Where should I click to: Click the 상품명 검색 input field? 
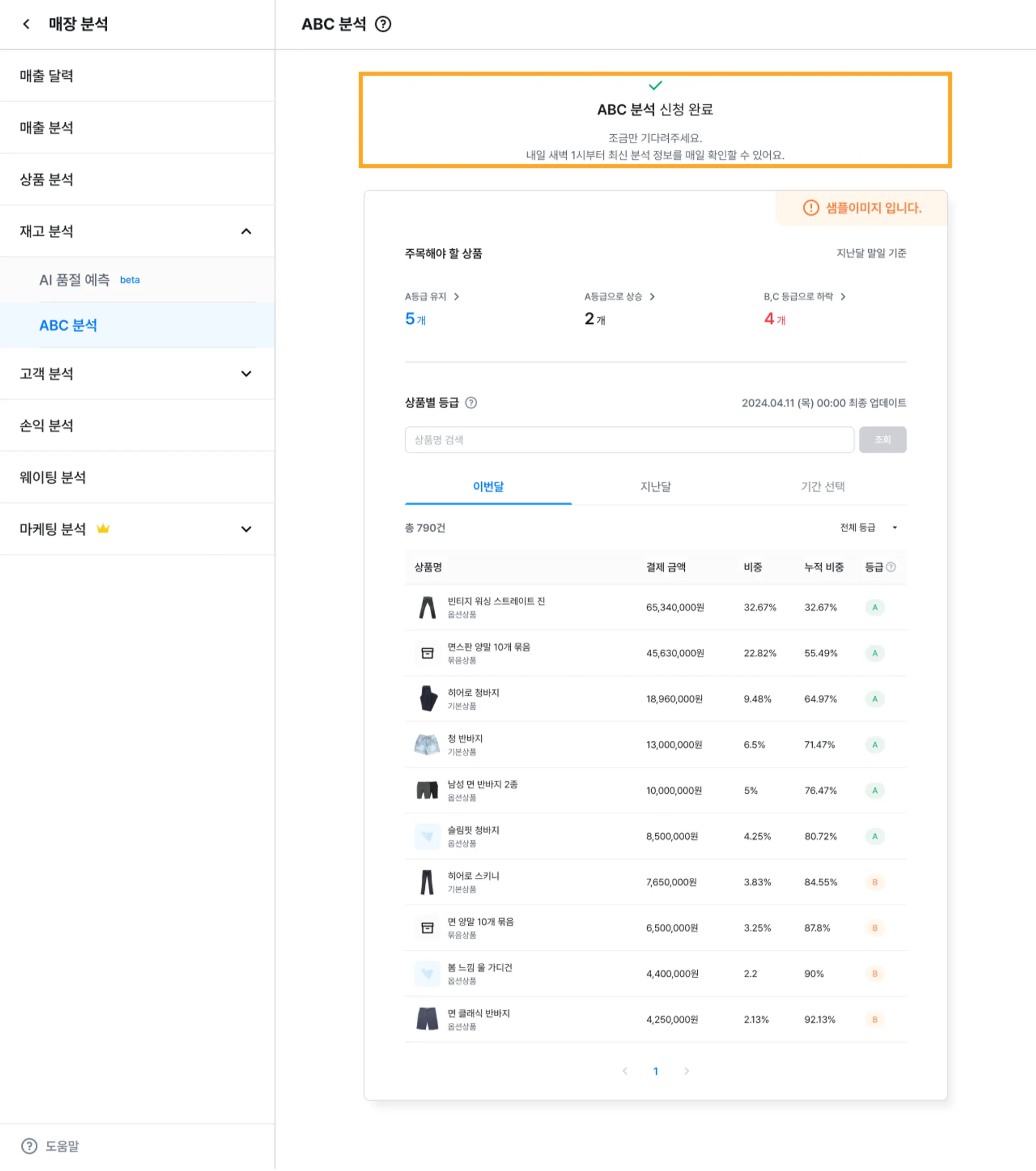(x=629, y=439)
